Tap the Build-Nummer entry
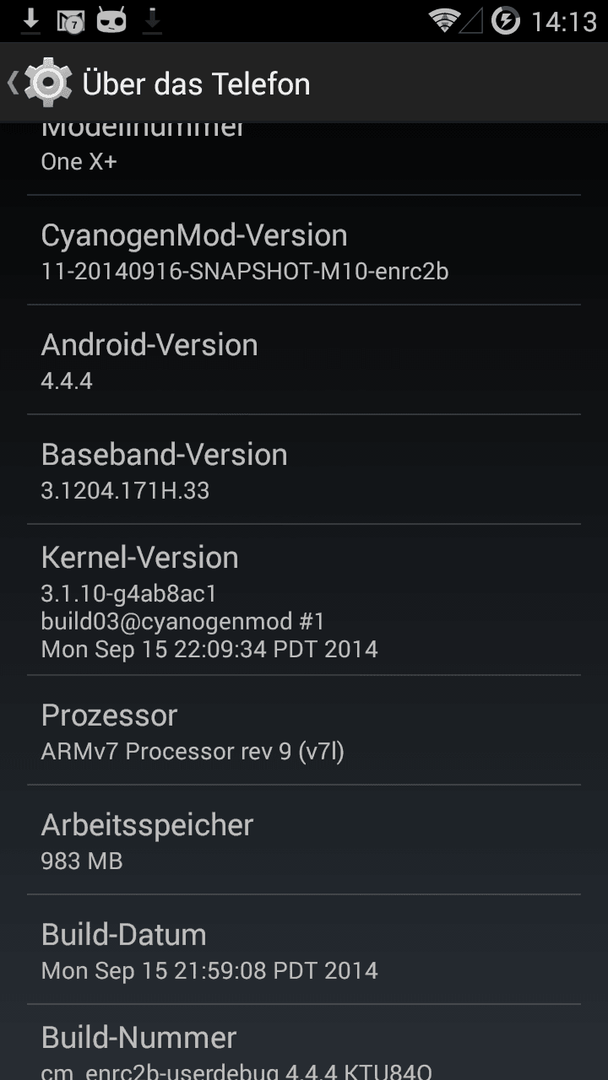 (304, 1042)
